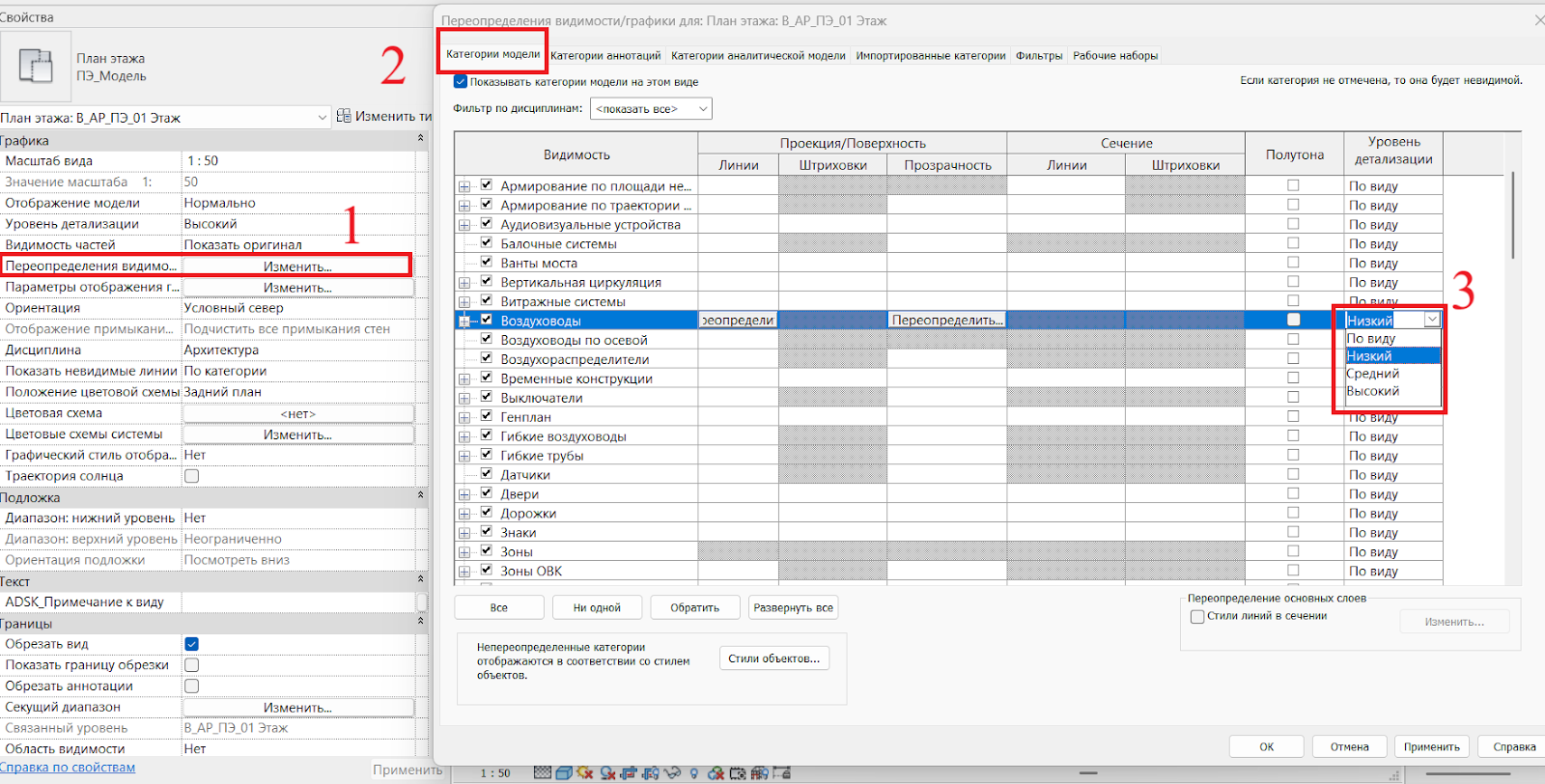Screen dimensions: 1545x784
Task: Click 'Переопределить...' transparency cell for Воздуховоды
Action: (x=946, y=321)
